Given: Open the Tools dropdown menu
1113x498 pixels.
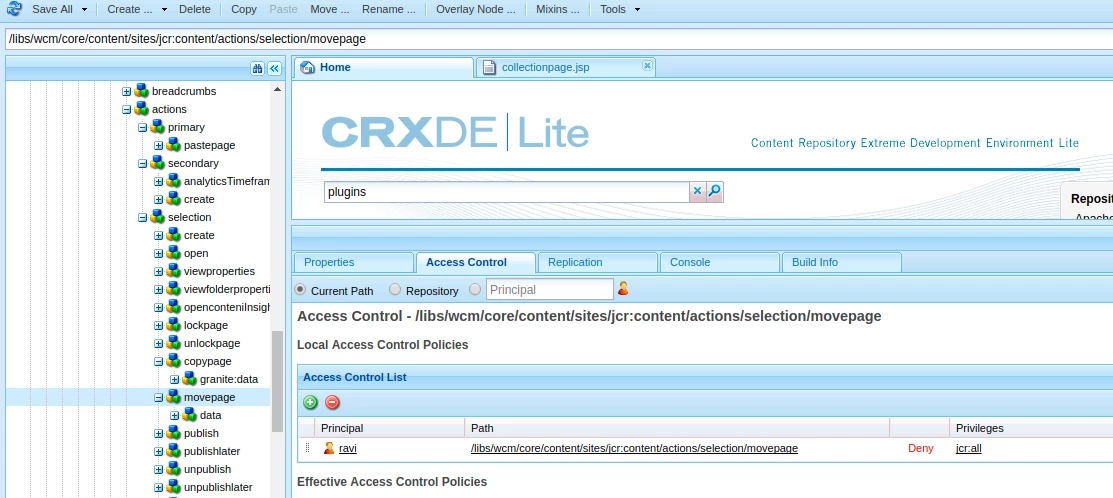Looking at the screenshot, I should (620, 9).
